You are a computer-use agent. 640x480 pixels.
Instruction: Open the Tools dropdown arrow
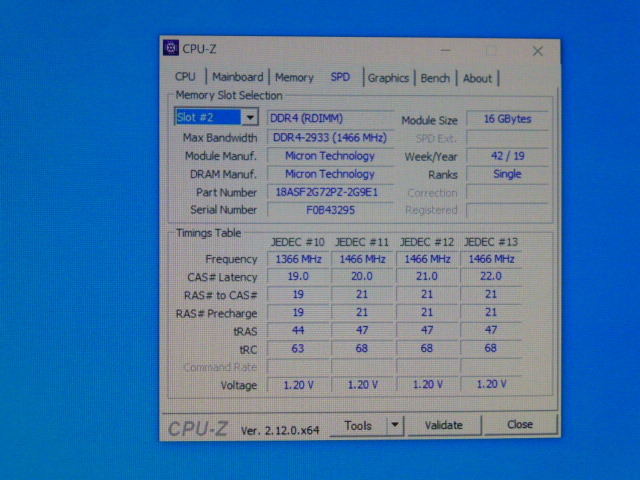coord(395,425)
